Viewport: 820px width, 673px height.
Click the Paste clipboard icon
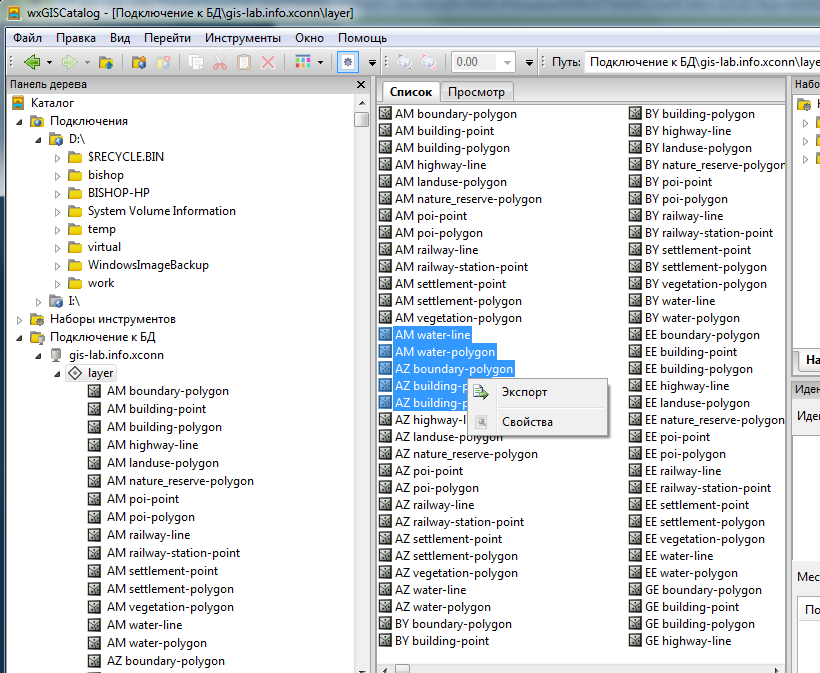244,63
